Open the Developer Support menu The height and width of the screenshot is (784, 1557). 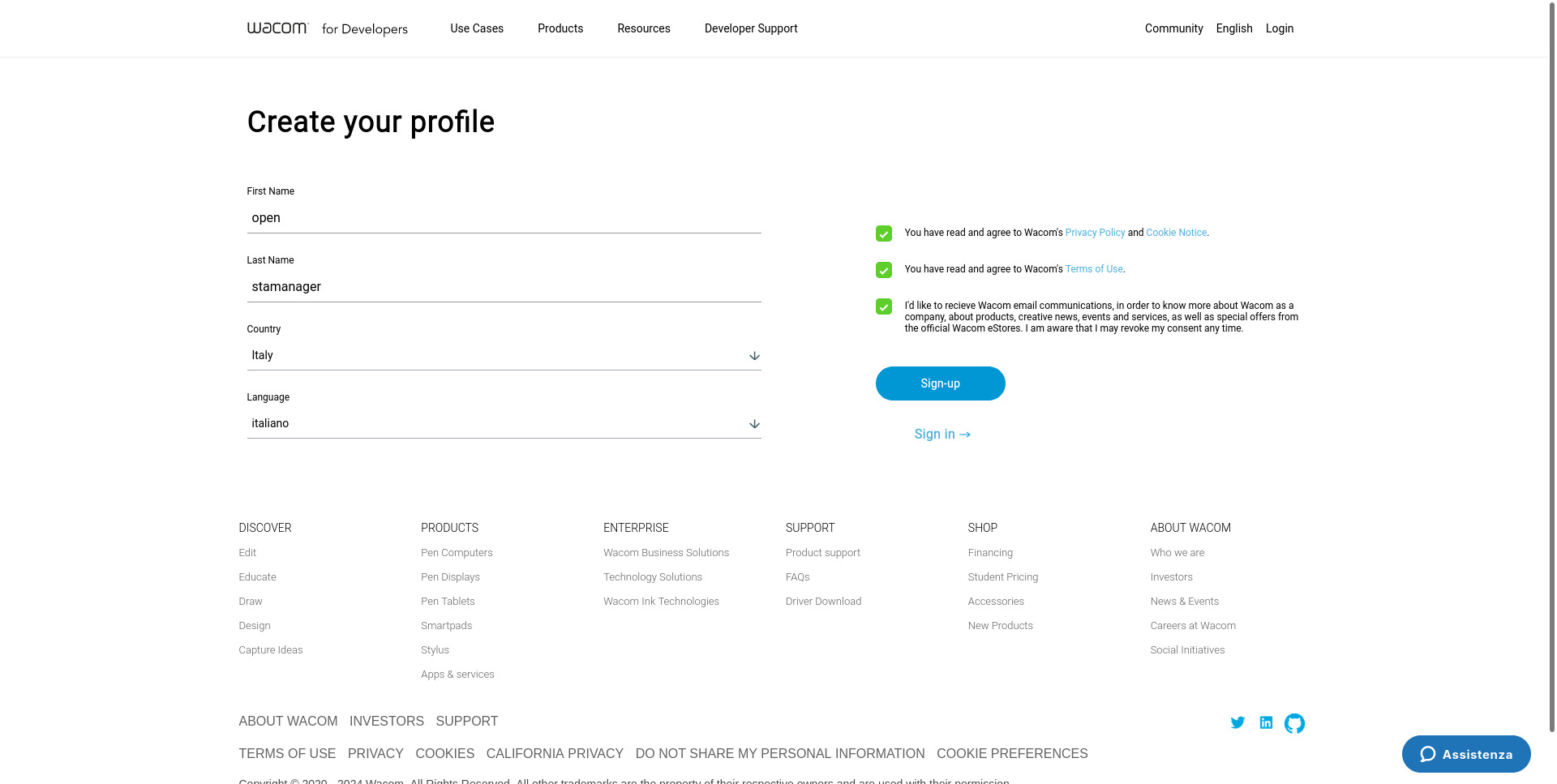point(751,28)
